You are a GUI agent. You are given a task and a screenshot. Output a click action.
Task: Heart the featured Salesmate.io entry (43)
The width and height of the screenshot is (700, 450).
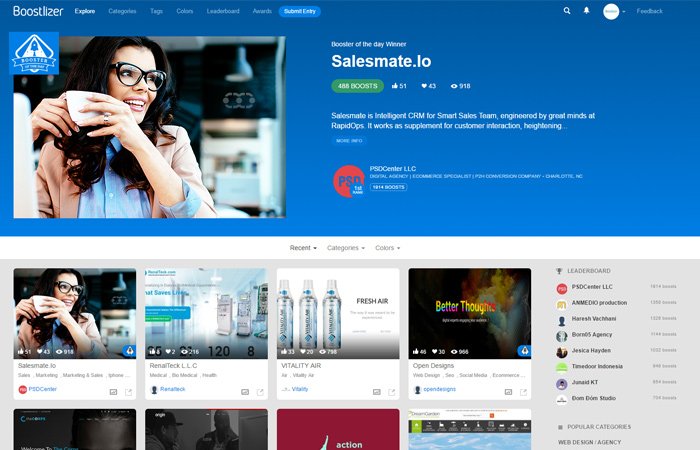[x=429, y=86]
